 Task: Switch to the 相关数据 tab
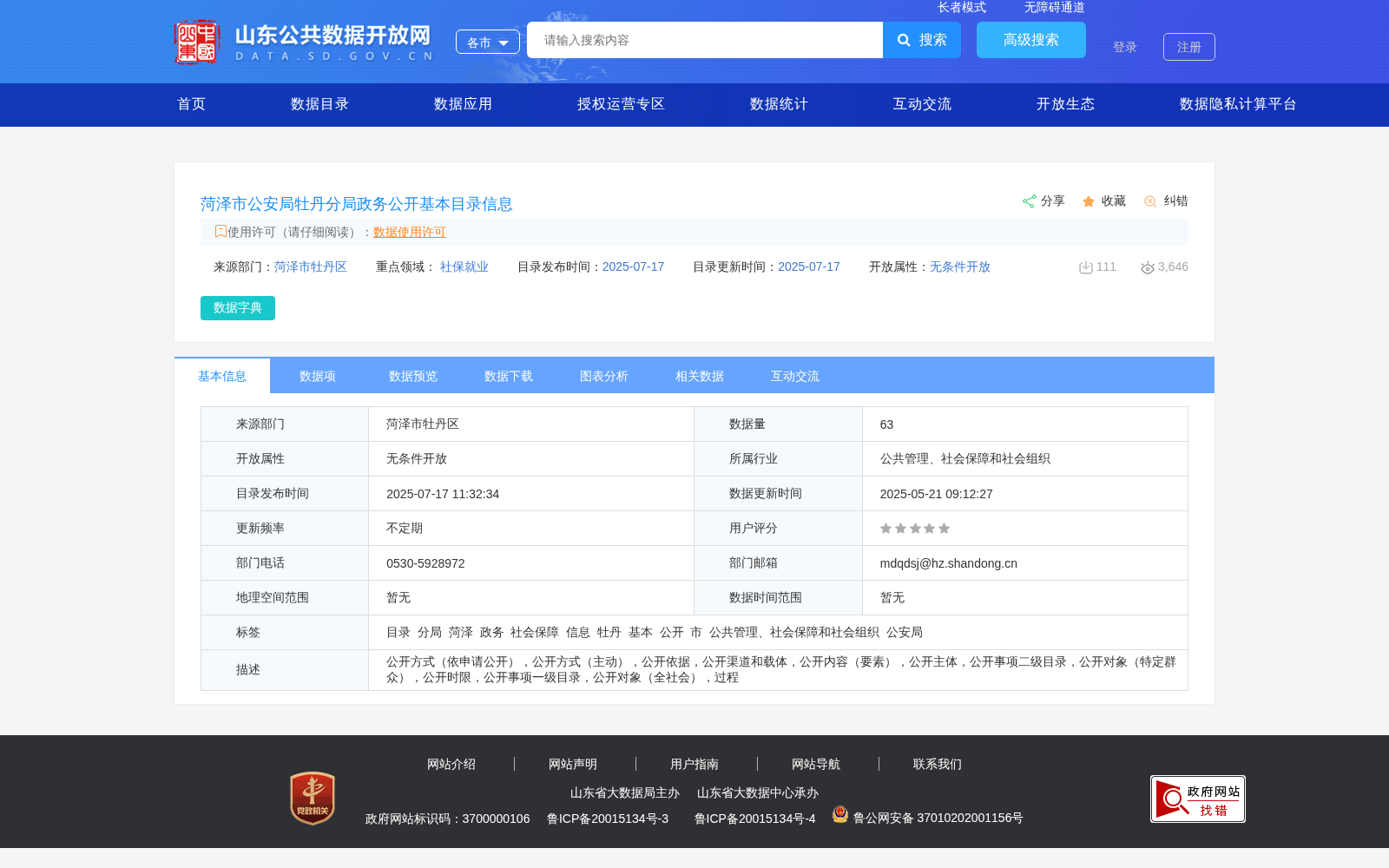click(x=700, y=376)
